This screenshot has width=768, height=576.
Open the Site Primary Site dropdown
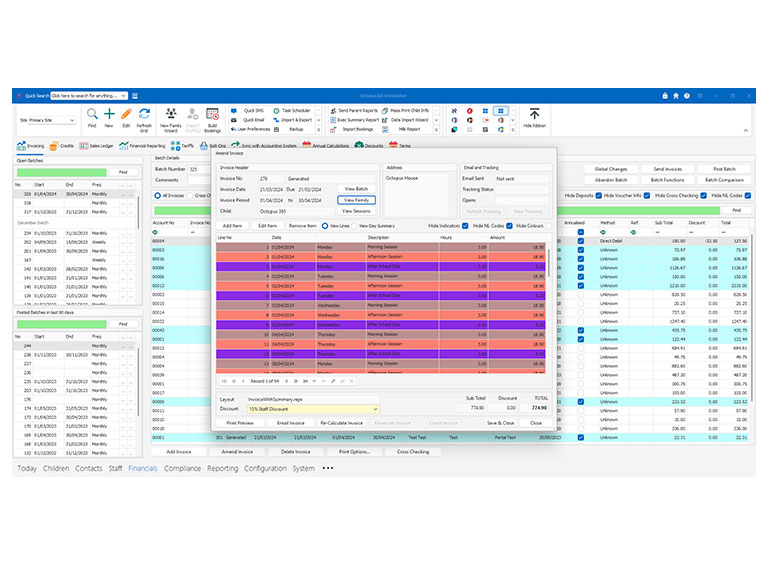(x=52, y=120)
